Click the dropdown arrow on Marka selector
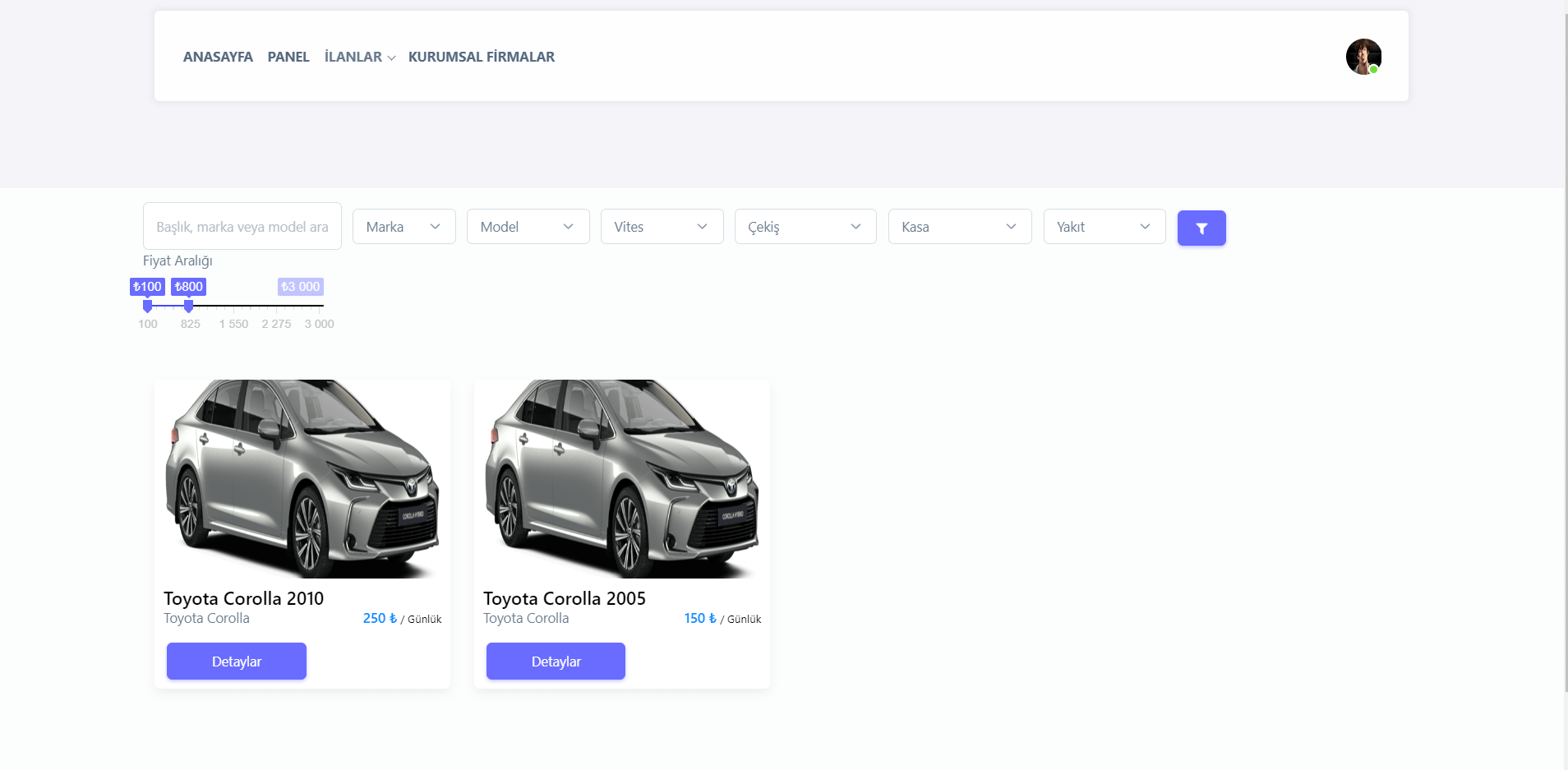This screenshot has height=770, width=1568. pyautogui.click(x=436, y=226)
